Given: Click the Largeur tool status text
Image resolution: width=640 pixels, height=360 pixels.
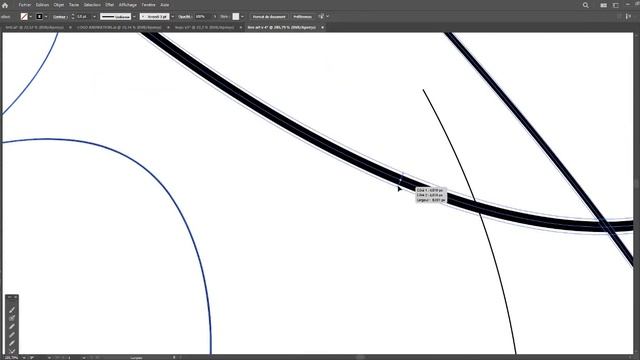Looking at the screenshot, I should pyautogui.click(x=136, y=358).
